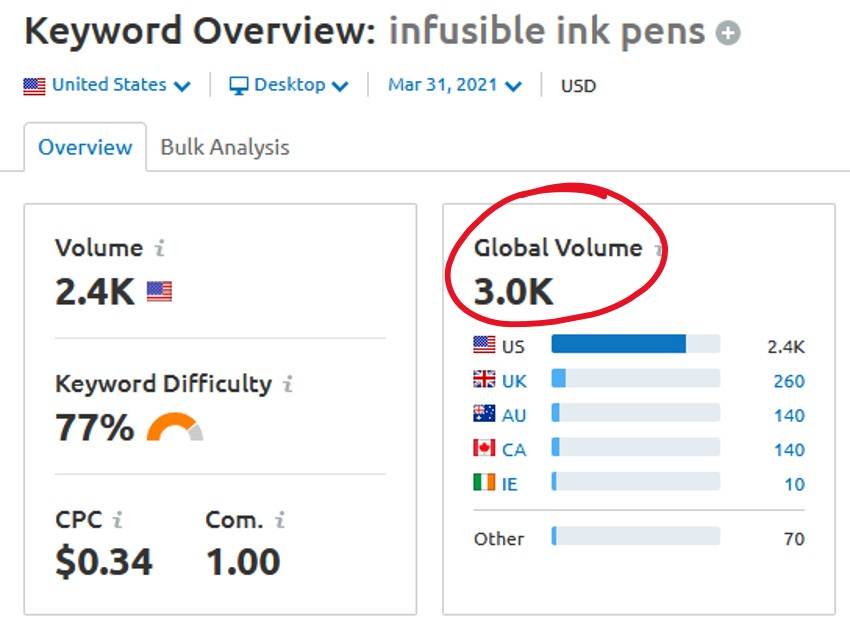
Task: Click the CA country link
Action: [513, 449]
